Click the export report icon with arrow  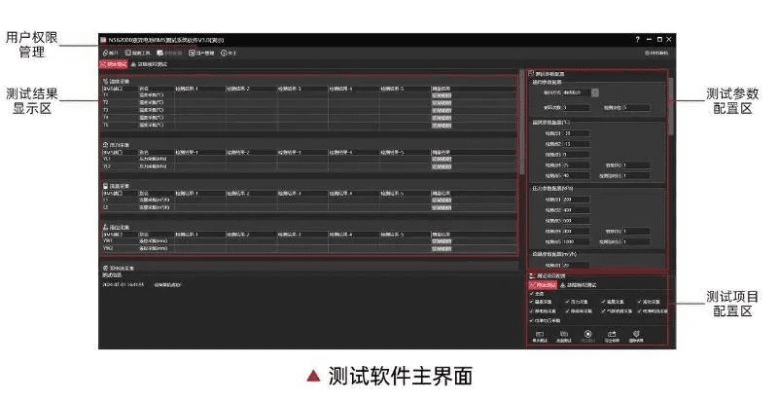612,336
